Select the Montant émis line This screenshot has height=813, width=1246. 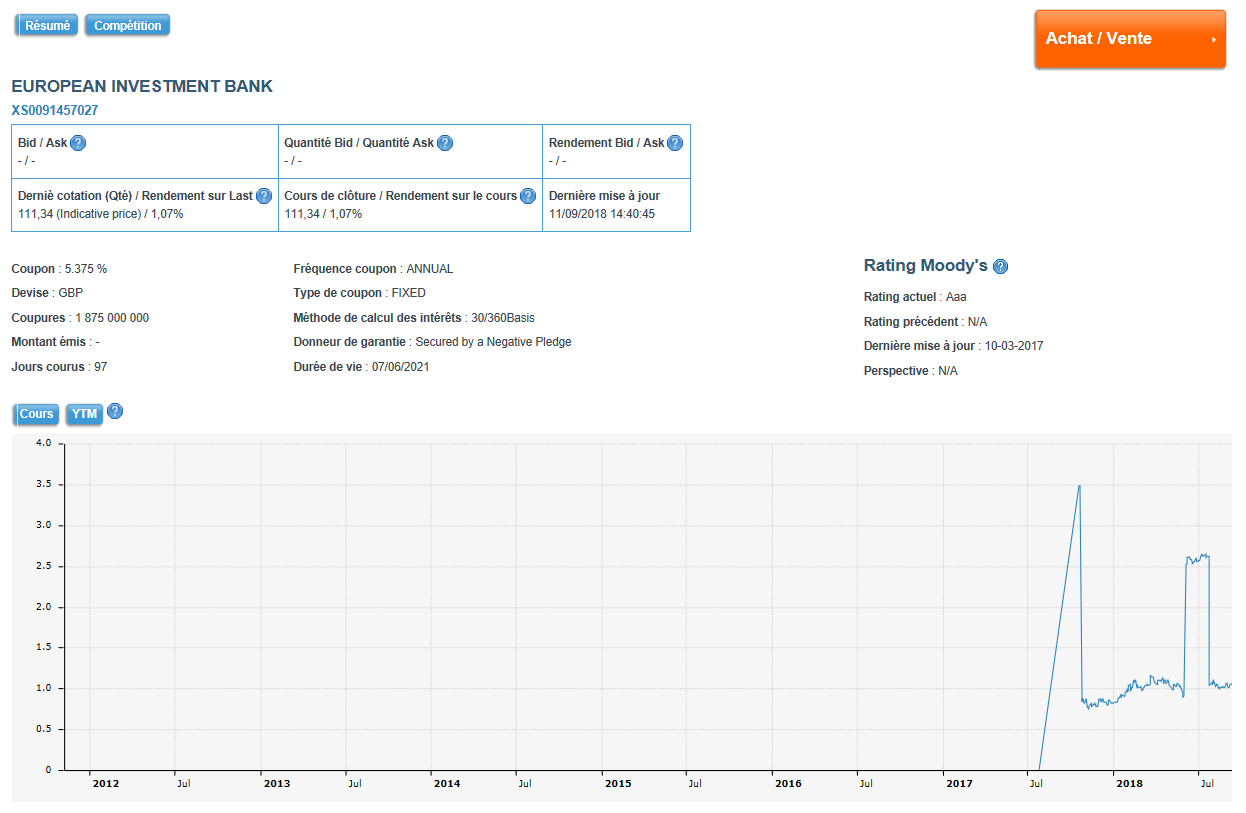pos(55,342)
